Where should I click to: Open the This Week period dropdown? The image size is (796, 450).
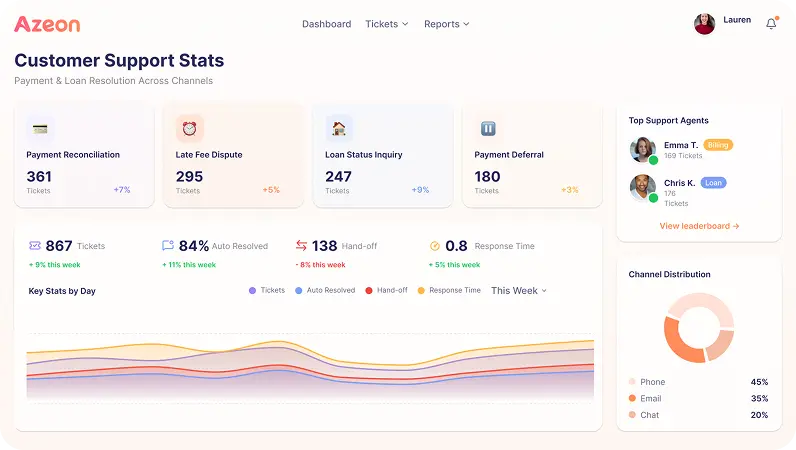pyautogui.click(x=518, y=290)
